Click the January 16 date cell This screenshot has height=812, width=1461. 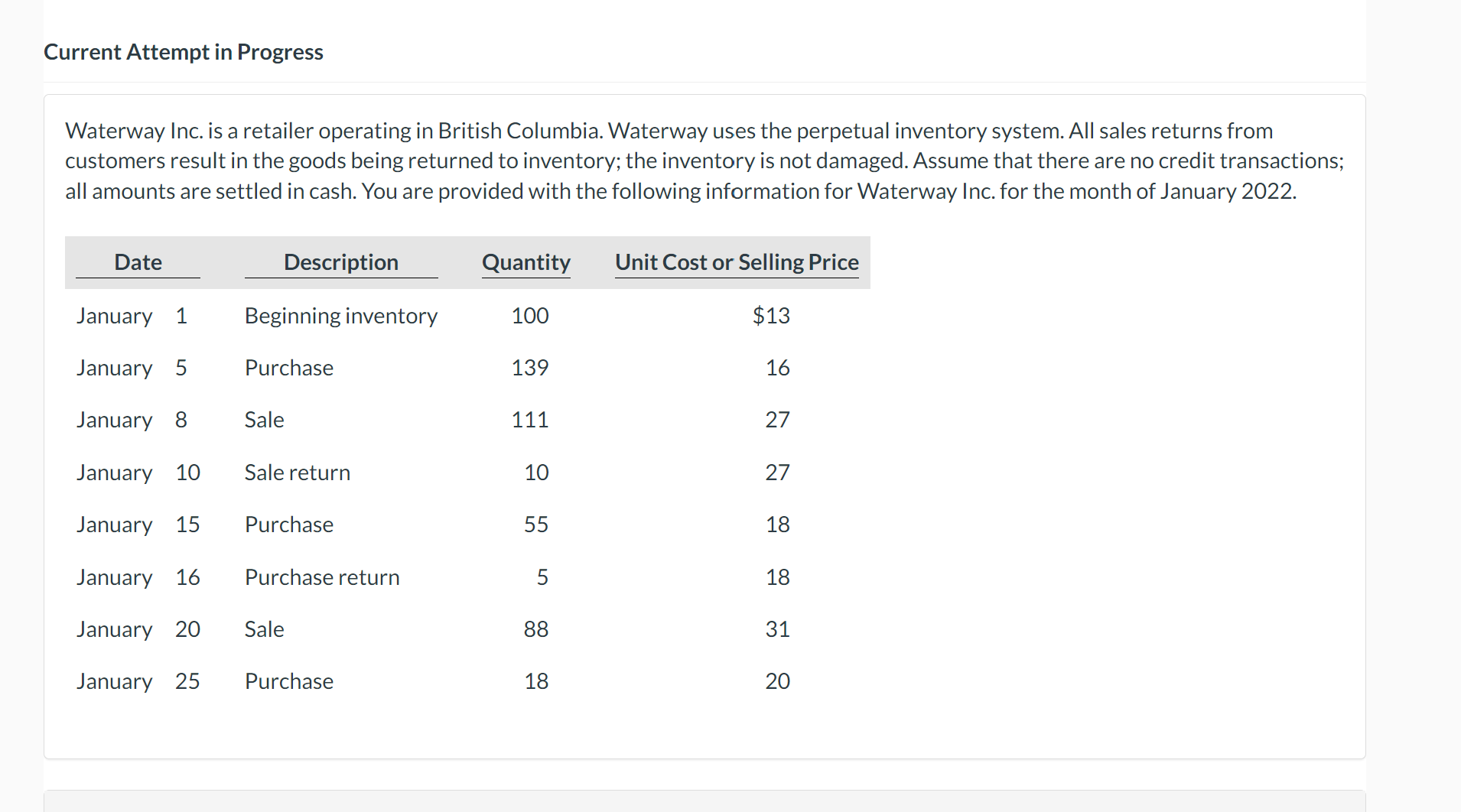point(138,577)
